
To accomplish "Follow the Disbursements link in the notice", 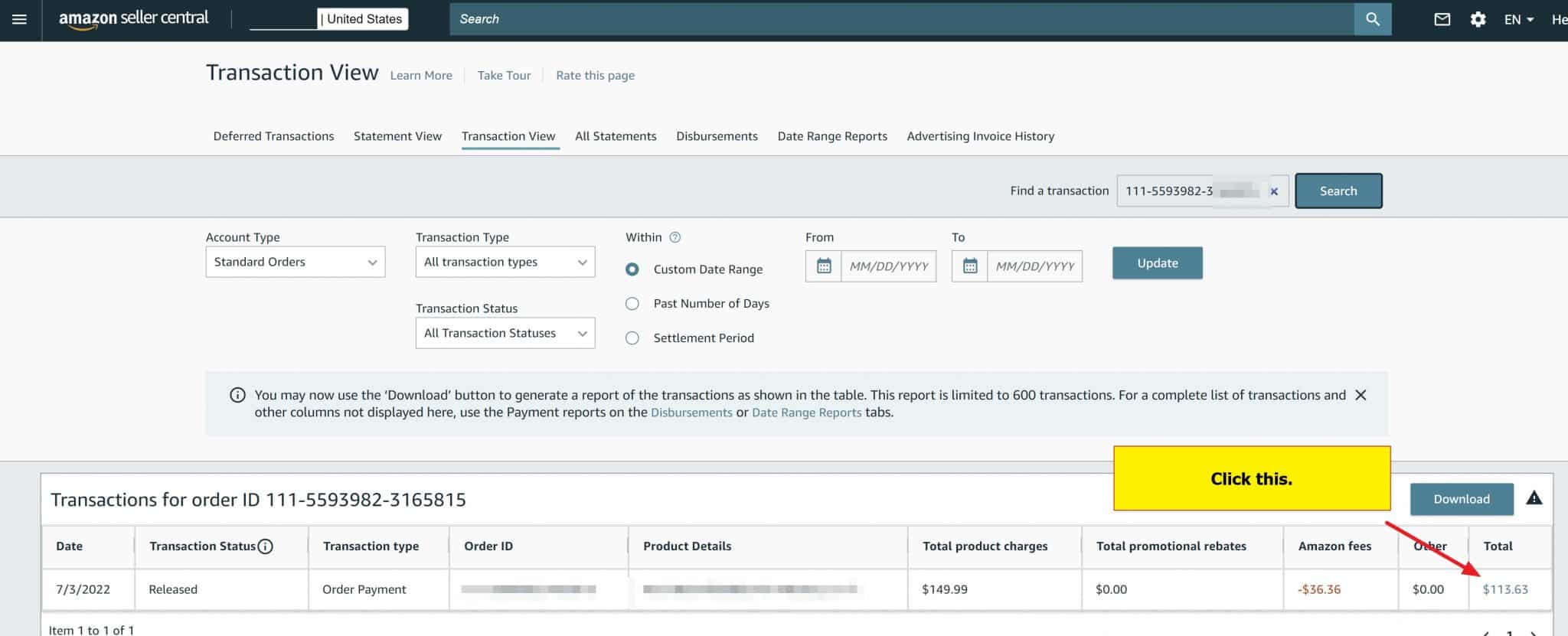I will [x=691, y=413].
